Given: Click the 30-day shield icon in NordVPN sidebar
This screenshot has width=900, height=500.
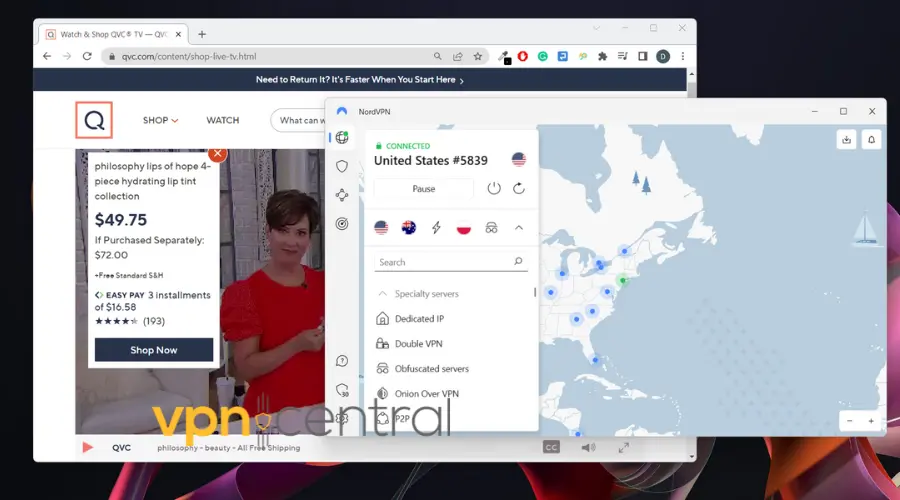Looking at the screenshot, I should (x=342, y=390).
